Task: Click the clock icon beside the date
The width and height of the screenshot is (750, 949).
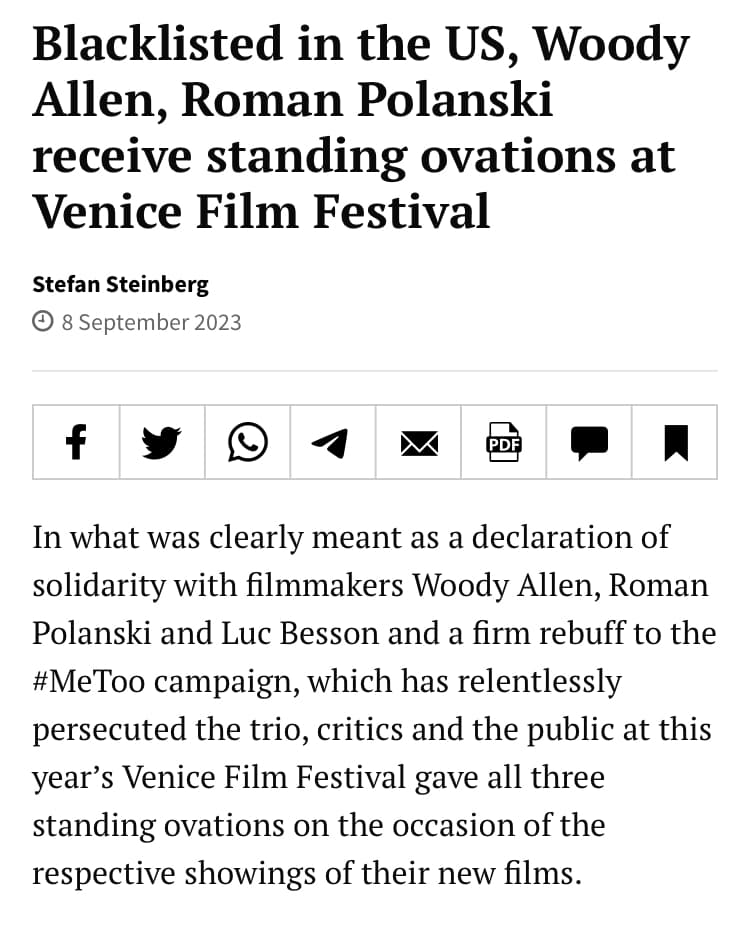Action: point(43,321)
